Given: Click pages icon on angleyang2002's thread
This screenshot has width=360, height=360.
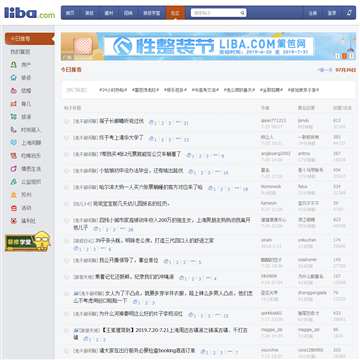Looking at the screenshot, I should tap(190, 155).
